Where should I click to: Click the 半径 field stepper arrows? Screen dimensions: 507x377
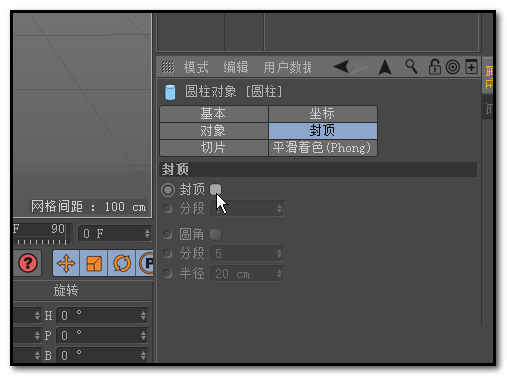pyautogui.click(x=279, y=274)
